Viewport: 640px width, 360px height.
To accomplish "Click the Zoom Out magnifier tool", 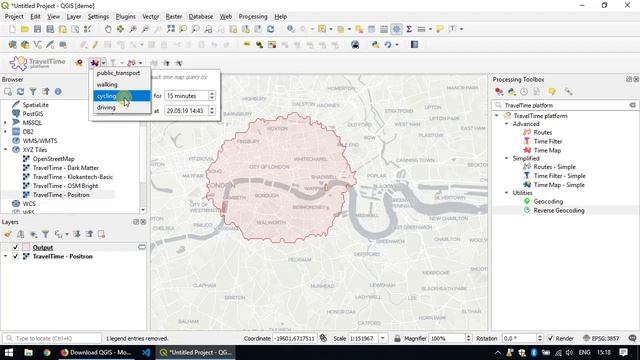I will point(145,29).
